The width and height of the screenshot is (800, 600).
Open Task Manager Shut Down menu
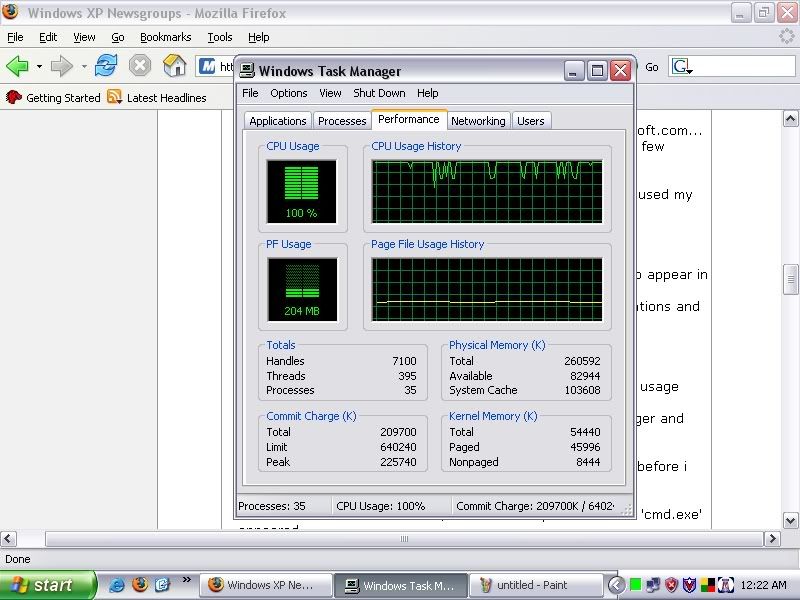pyautogui.click(x=379, y=93)
